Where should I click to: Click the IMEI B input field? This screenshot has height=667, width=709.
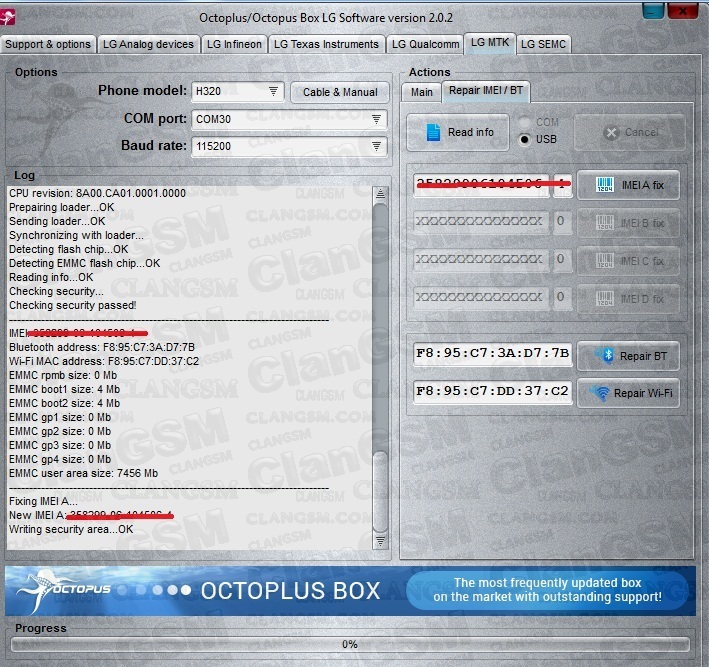[x=481, y=222]
